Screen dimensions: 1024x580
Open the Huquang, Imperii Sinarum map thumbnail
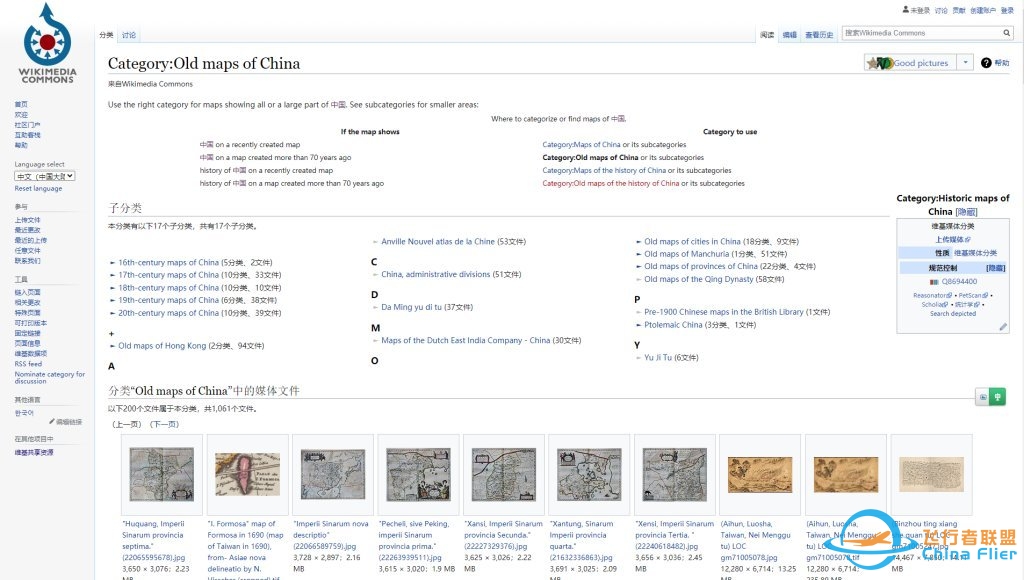click(162, 475)
